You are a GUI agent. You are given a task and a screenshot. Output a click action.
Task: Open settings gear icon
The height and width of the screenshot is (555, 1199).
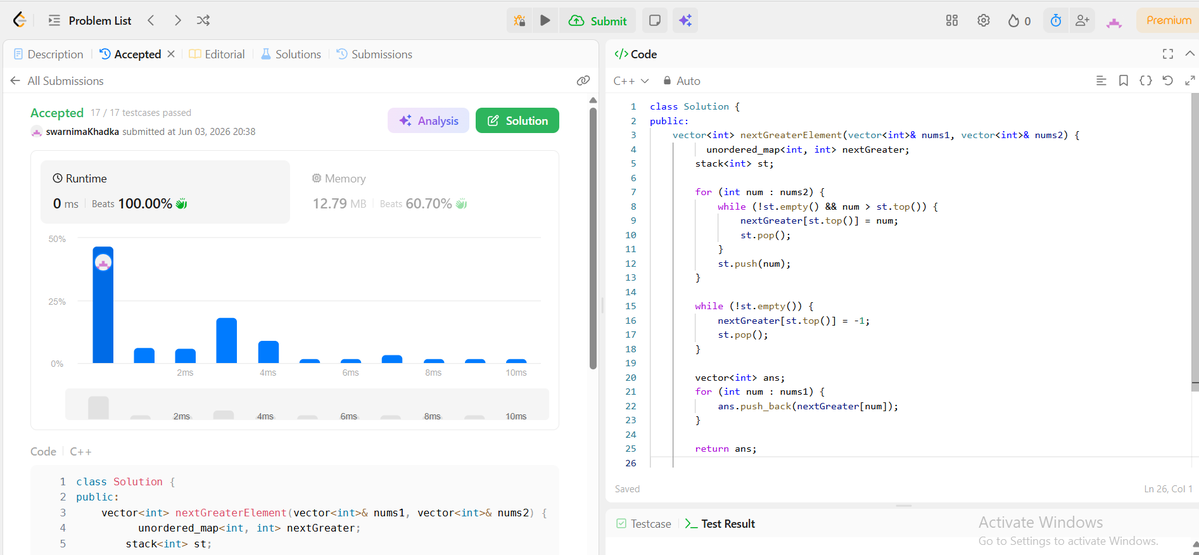[983, 21]
